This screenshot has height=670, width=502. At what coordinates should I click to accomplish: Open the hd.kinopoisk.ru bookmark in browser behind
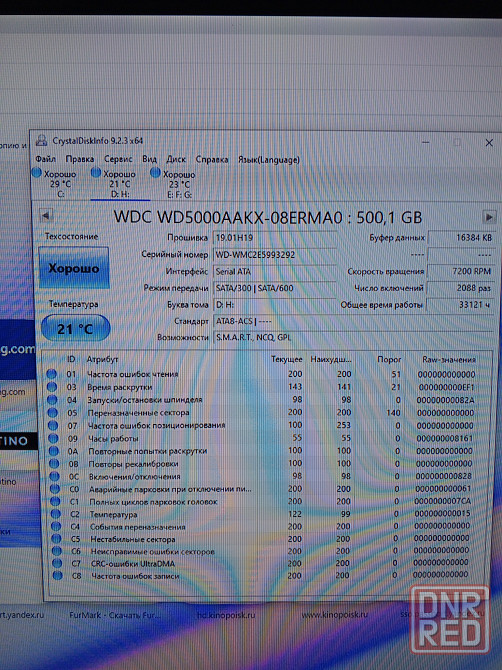point(226,615)
